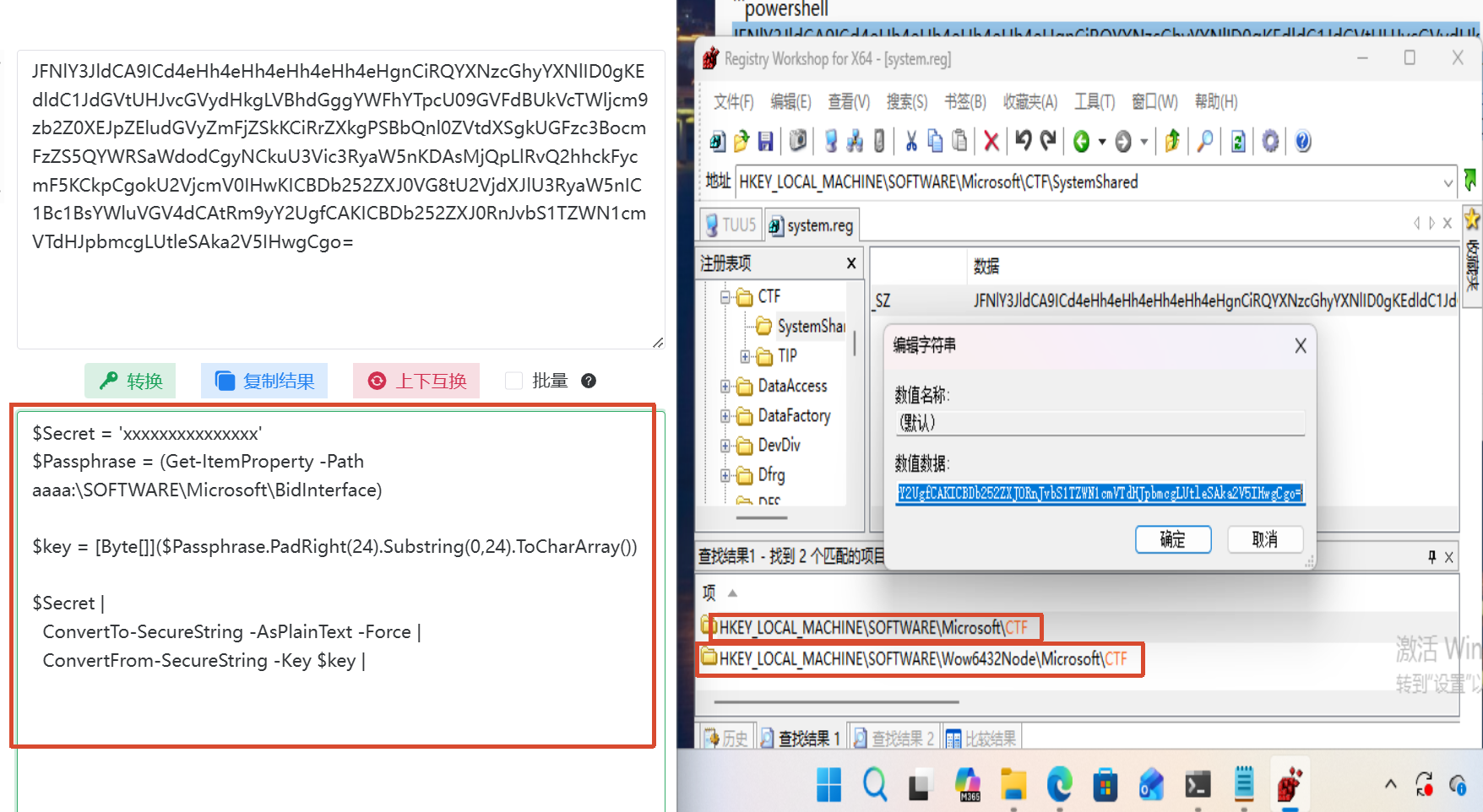The height and width of the screenshot is (812, 1483).
Task: Open the address bar dropdown arrow
Action: (1448, 182)
